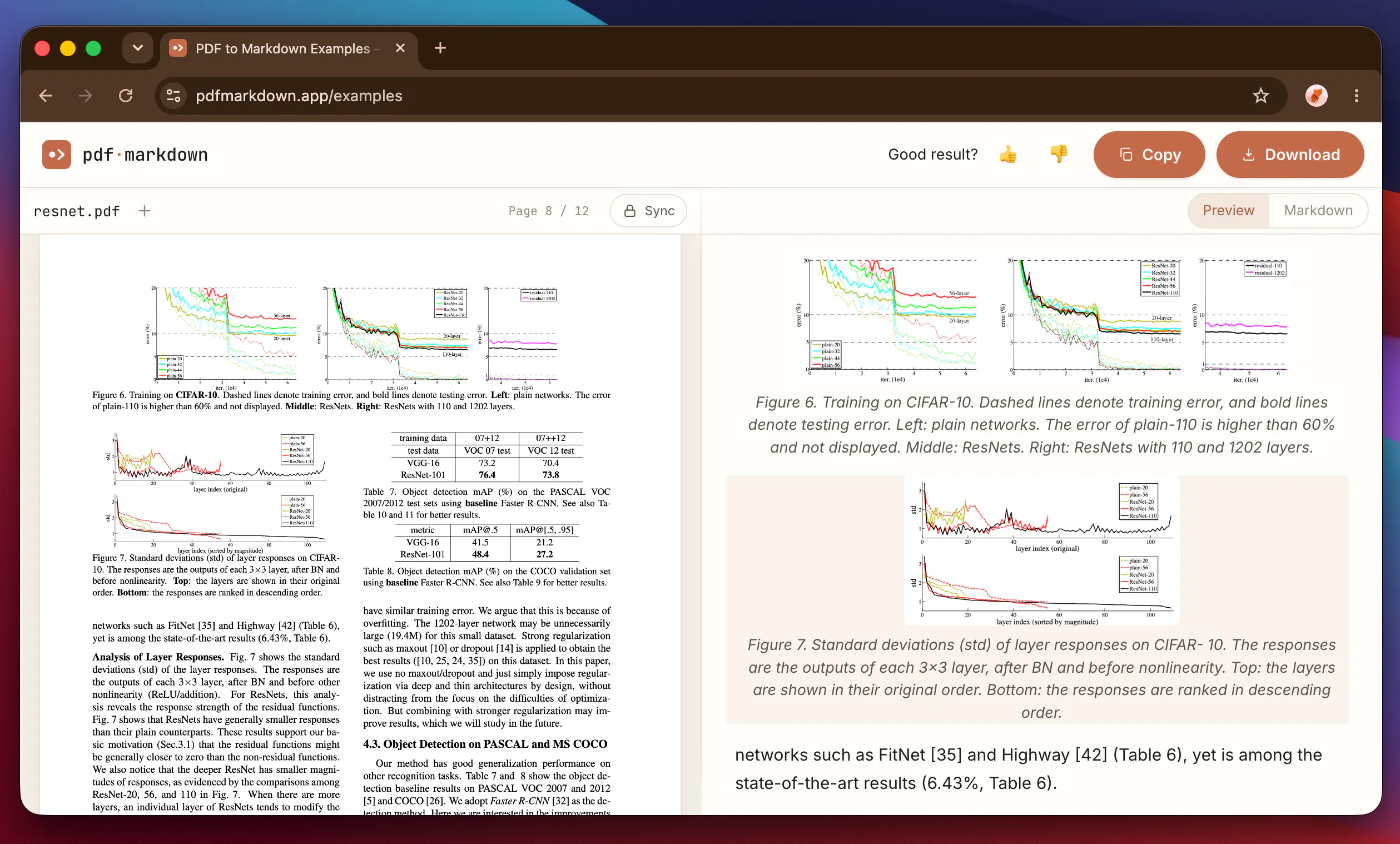Click the Figure 7 caption in preview pane
Image resolution: width=1400 pixels, height=844 pixels.
[x=1041, y=678]
